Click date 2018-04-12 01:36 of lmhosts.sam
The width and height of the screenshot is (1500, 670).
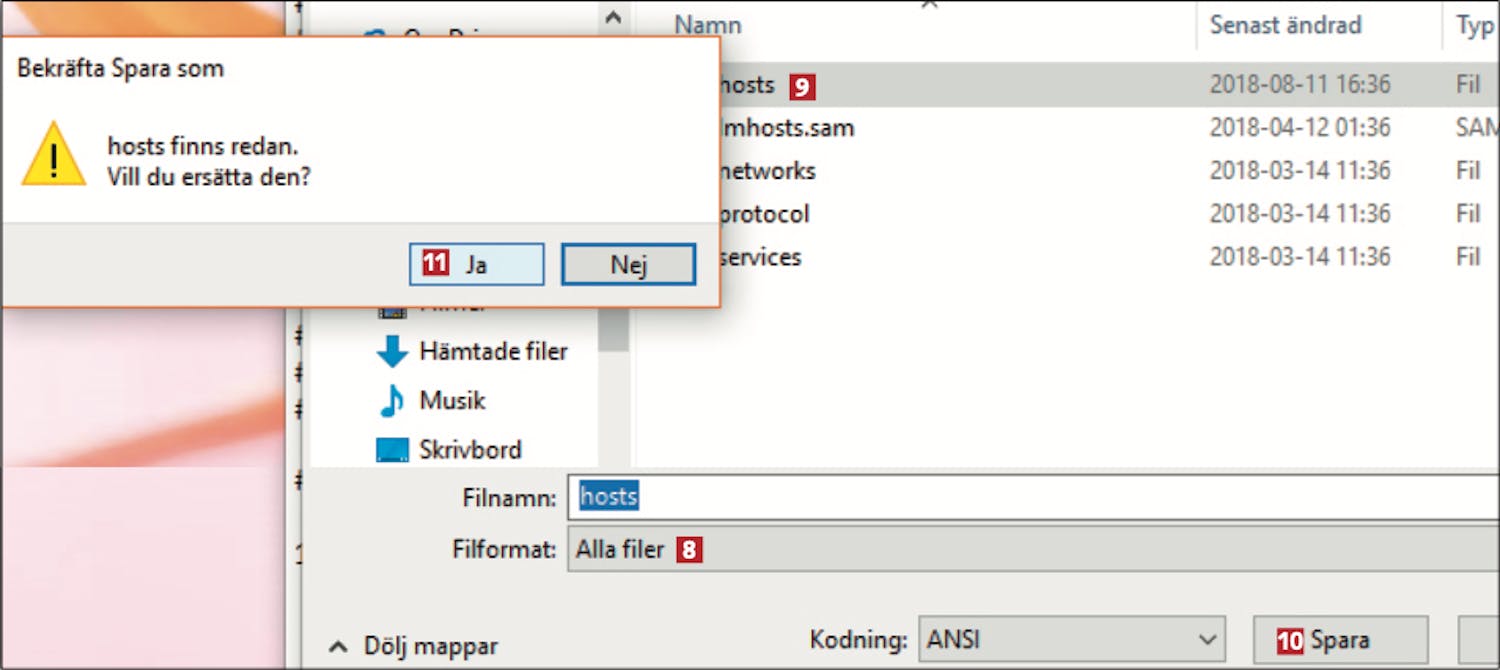point(1300,128)
